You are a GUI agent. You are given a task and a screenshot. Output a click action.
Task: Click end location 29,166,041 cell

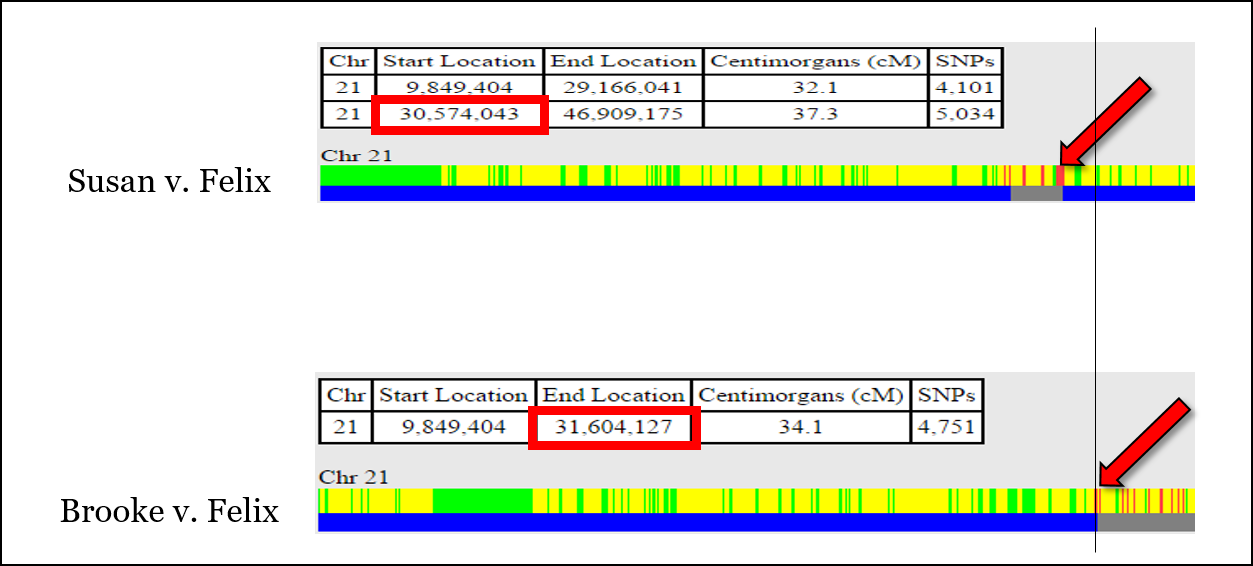tap(623, 87)
